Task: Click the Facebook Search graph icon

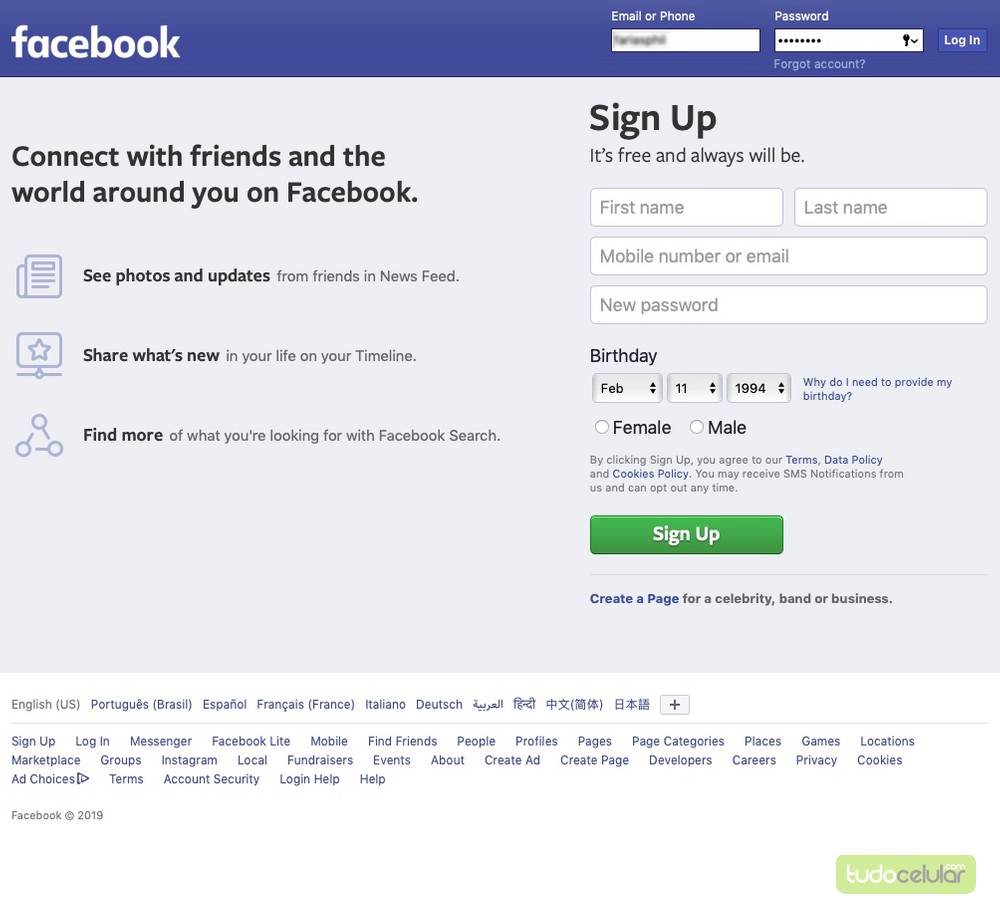Action: pos(39,435)
